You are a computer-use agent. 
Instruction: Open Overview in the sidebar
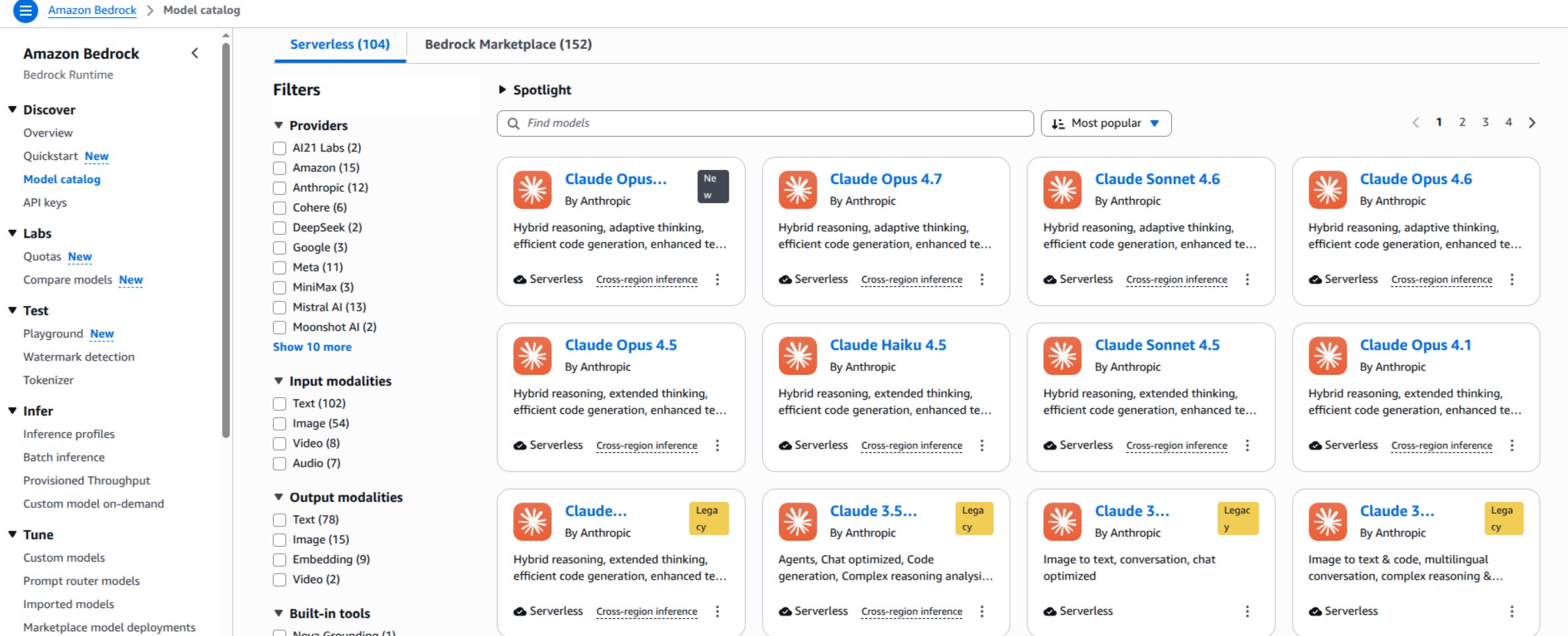[48, 133]
